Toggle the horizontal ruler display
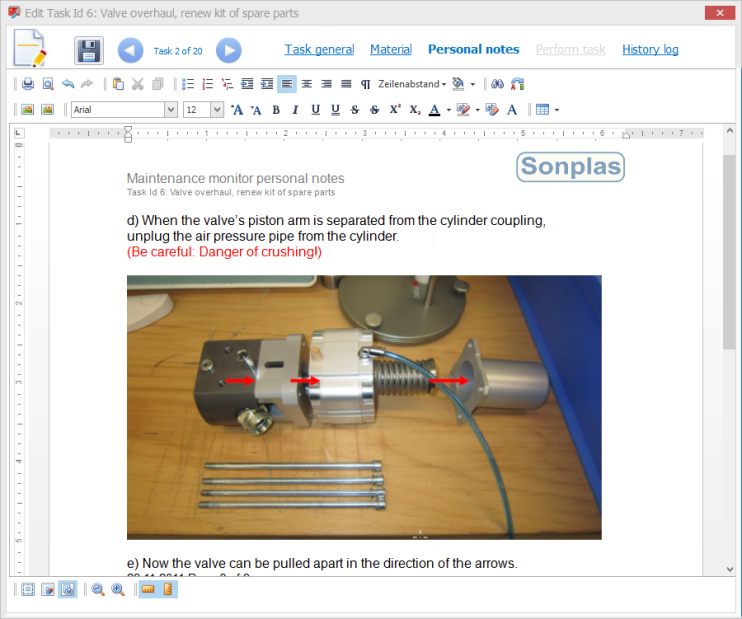 pos(148,590)
